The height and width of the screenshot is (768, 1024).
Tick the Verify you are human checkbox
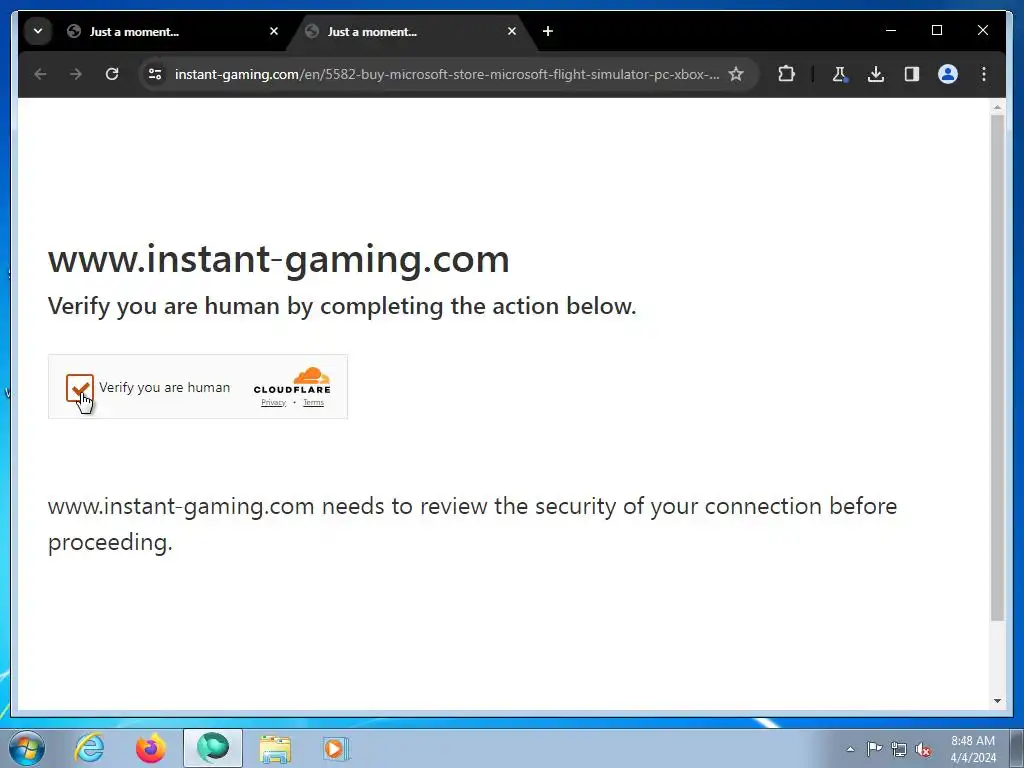[80, 388]
